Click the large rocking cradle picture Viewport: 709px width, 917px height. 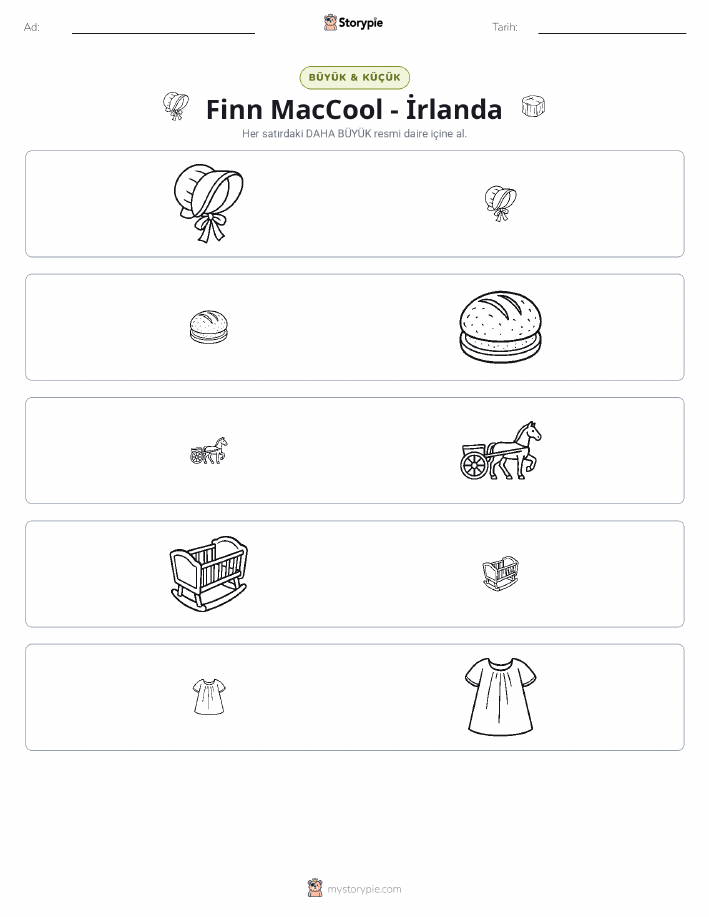pyautogui.click(x=208, y=574)
